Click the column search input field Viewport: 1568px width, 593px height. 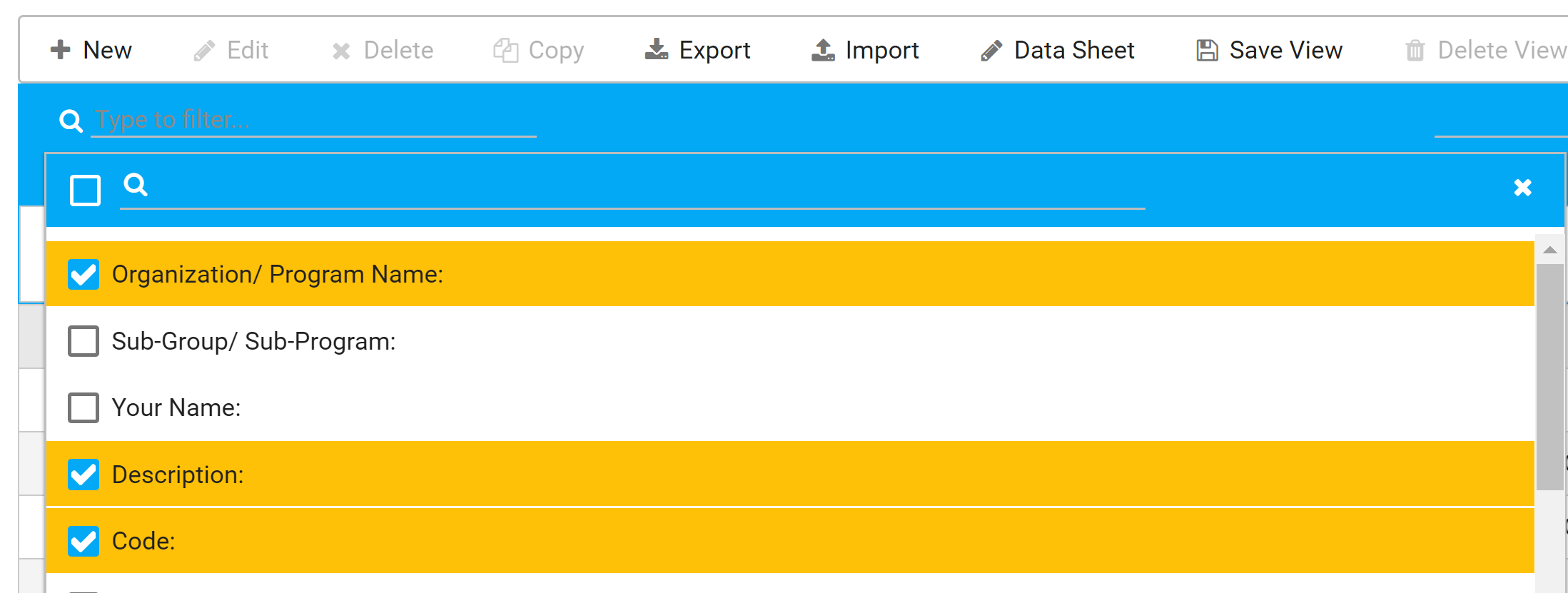pyautogui.click(x=642, y=188)
